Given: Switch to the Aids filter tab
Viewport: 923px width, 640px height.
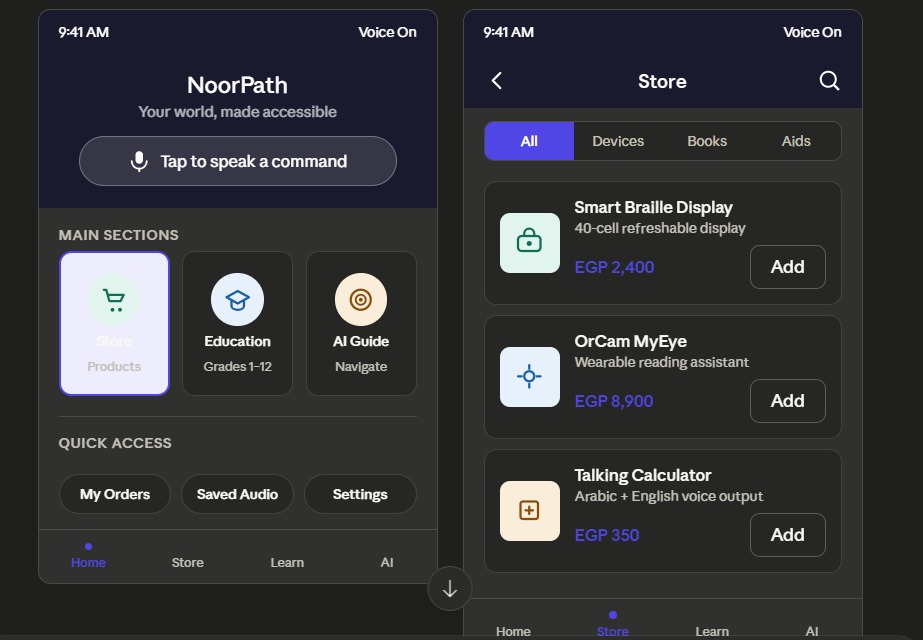Looking at the screenshot, I should tap(796, 141).
